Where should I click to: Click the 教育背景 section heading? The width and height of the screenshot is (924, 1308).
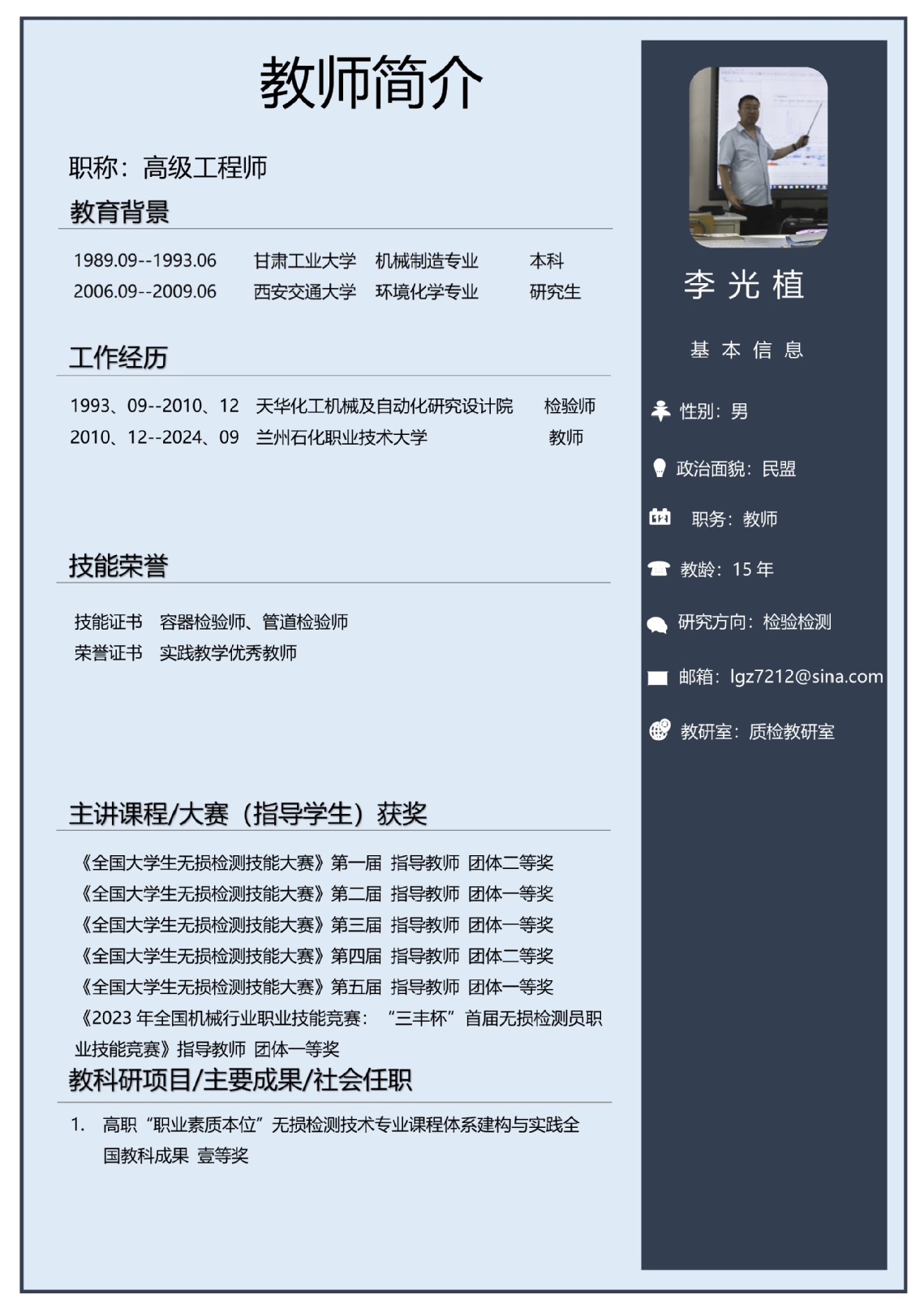[119, 213]
